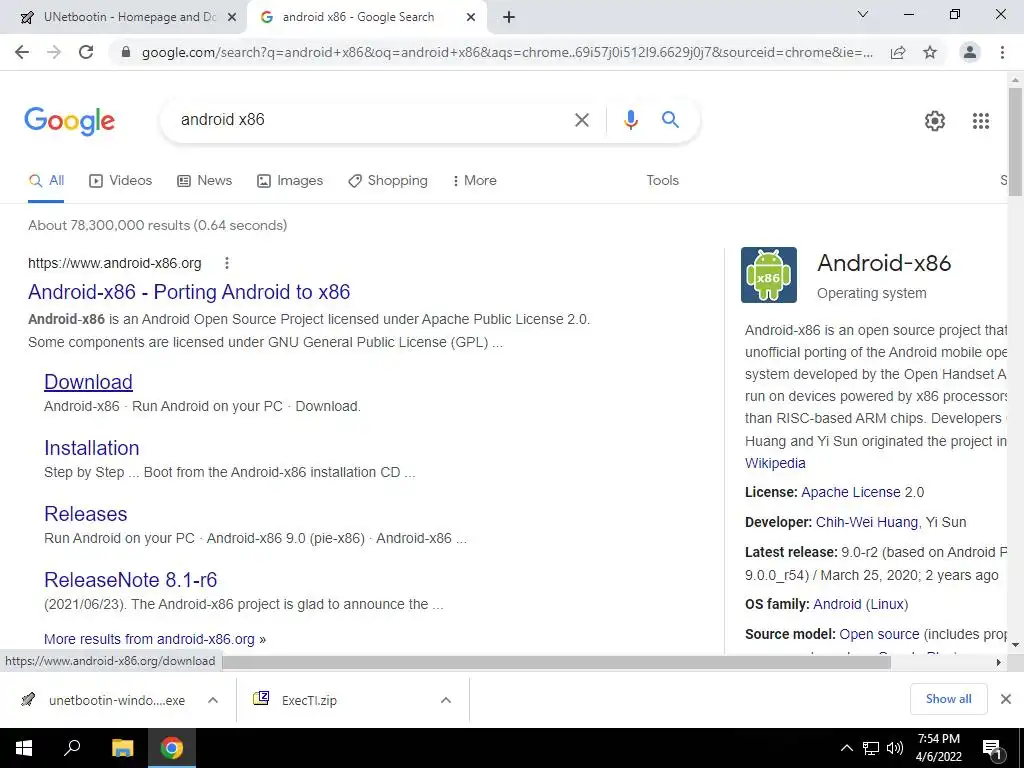Expand ExecTI.zip download options arrow
This screenshot has height=768, width=1024.
pyautogui.click(x=446, y=700)
